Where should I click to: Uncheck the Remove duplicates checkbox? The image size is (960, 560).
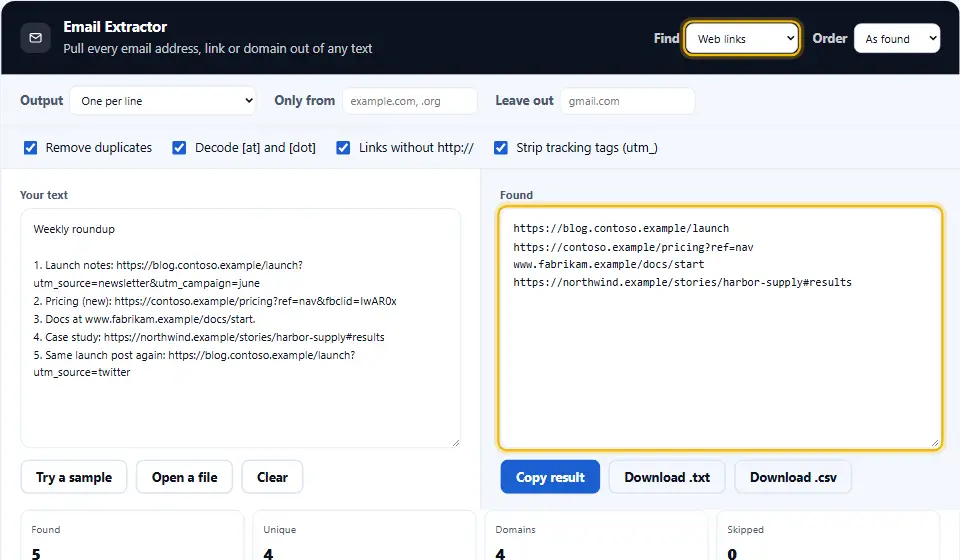pyautogui.click(x=30, y=147)
